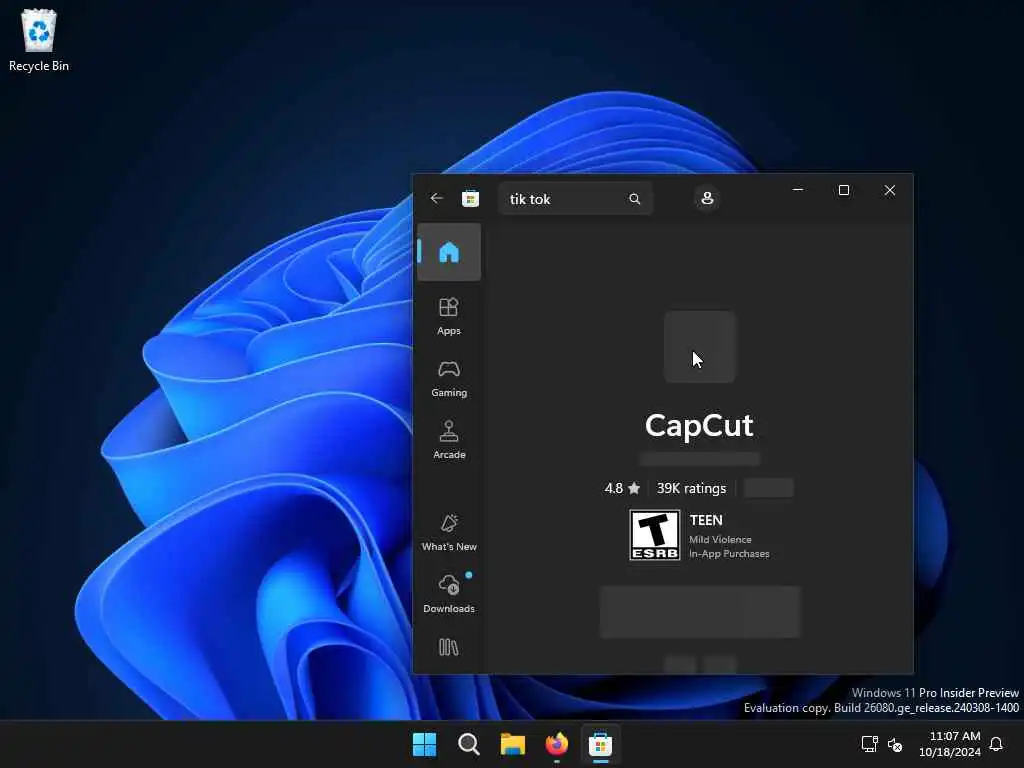Go back with the Store back arrow
The height and width of the screenshot is (768, 1024).
(x=436, y=198)
